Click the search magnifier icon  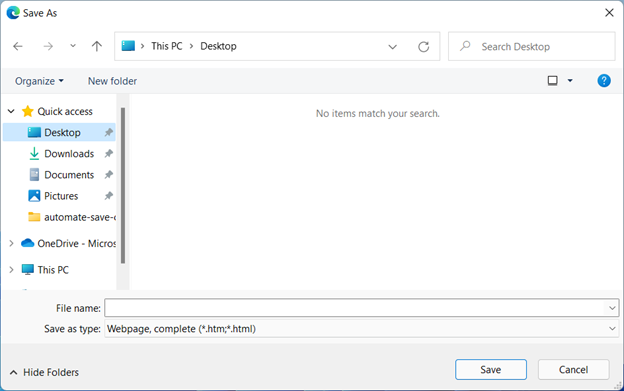coord(465,46)
